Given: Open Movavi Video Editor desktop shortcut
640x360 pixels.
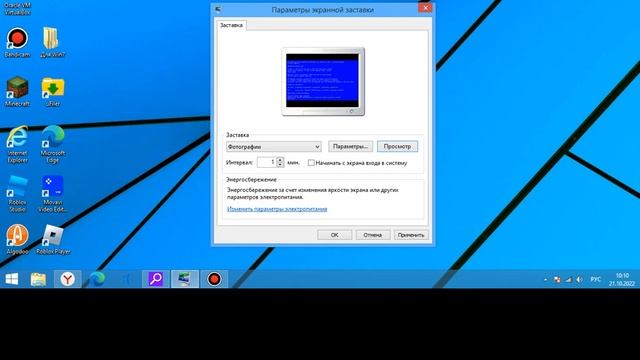Looking at the screenshot, I should pos(53,194).
